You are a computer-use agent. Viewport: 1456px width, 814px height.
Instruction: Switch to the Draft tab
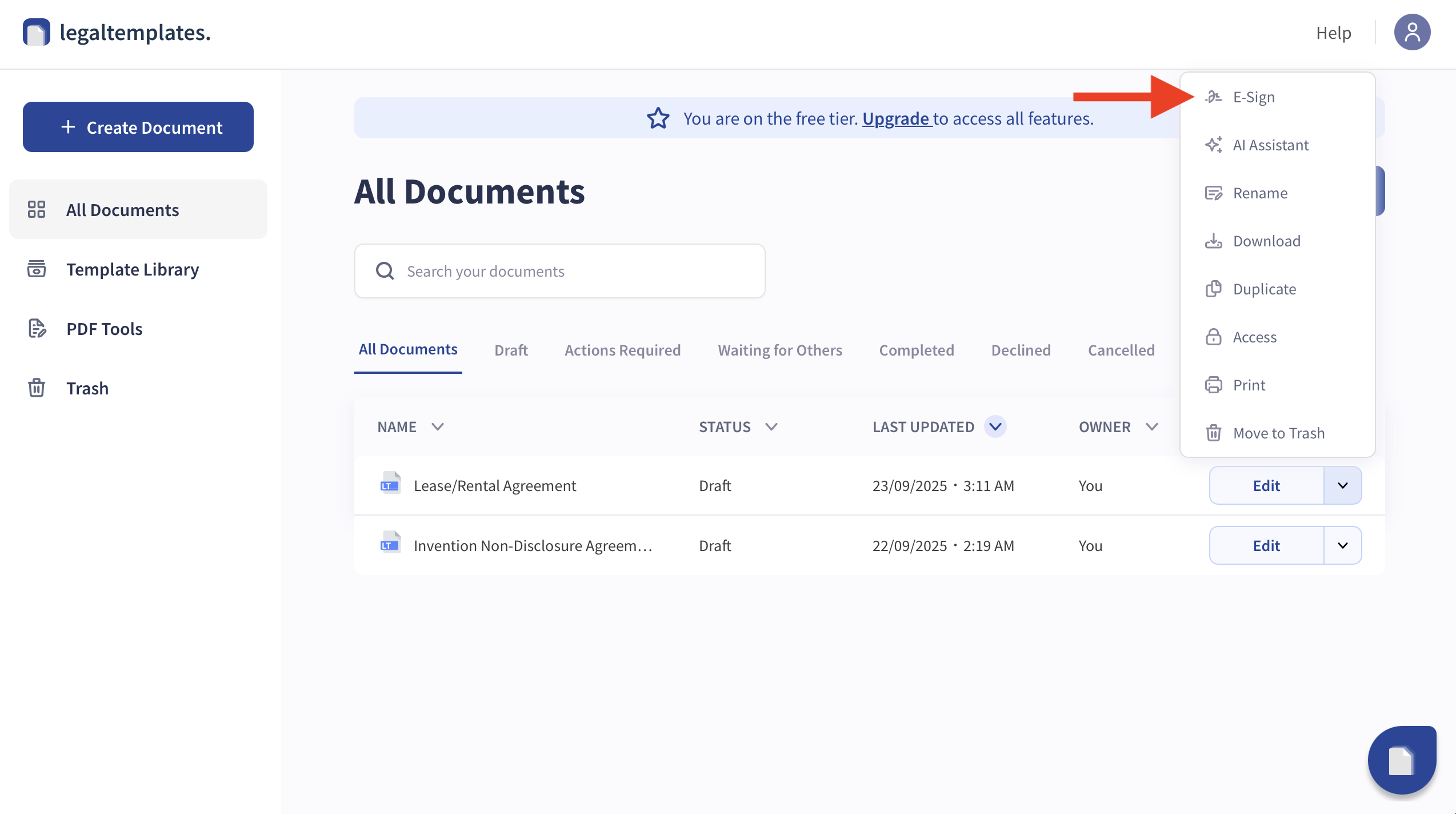511,350
